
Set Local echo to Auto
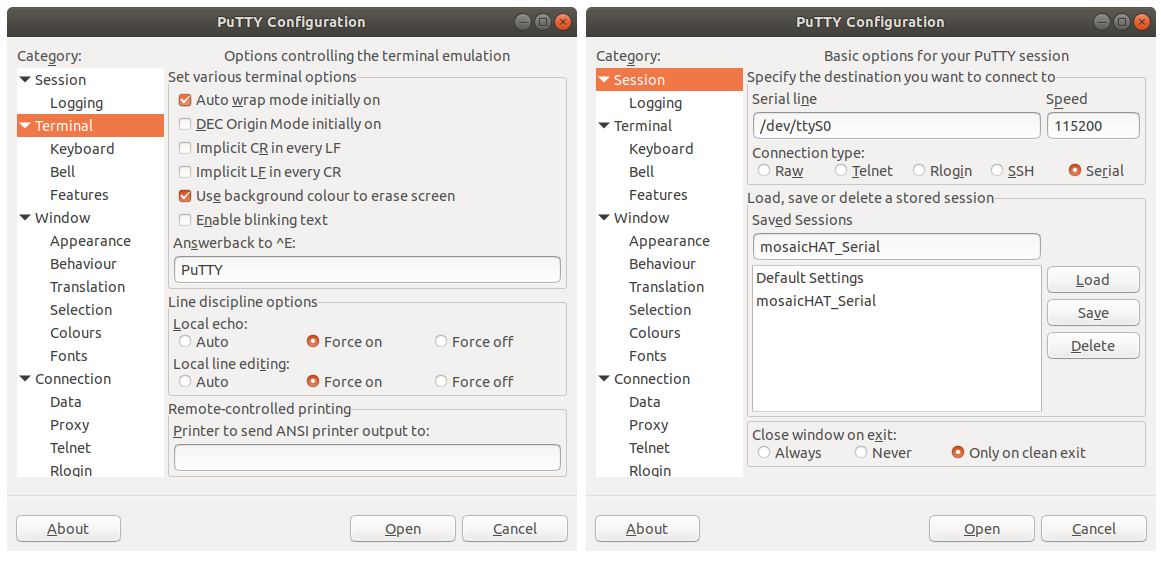[x=184, y=341]
